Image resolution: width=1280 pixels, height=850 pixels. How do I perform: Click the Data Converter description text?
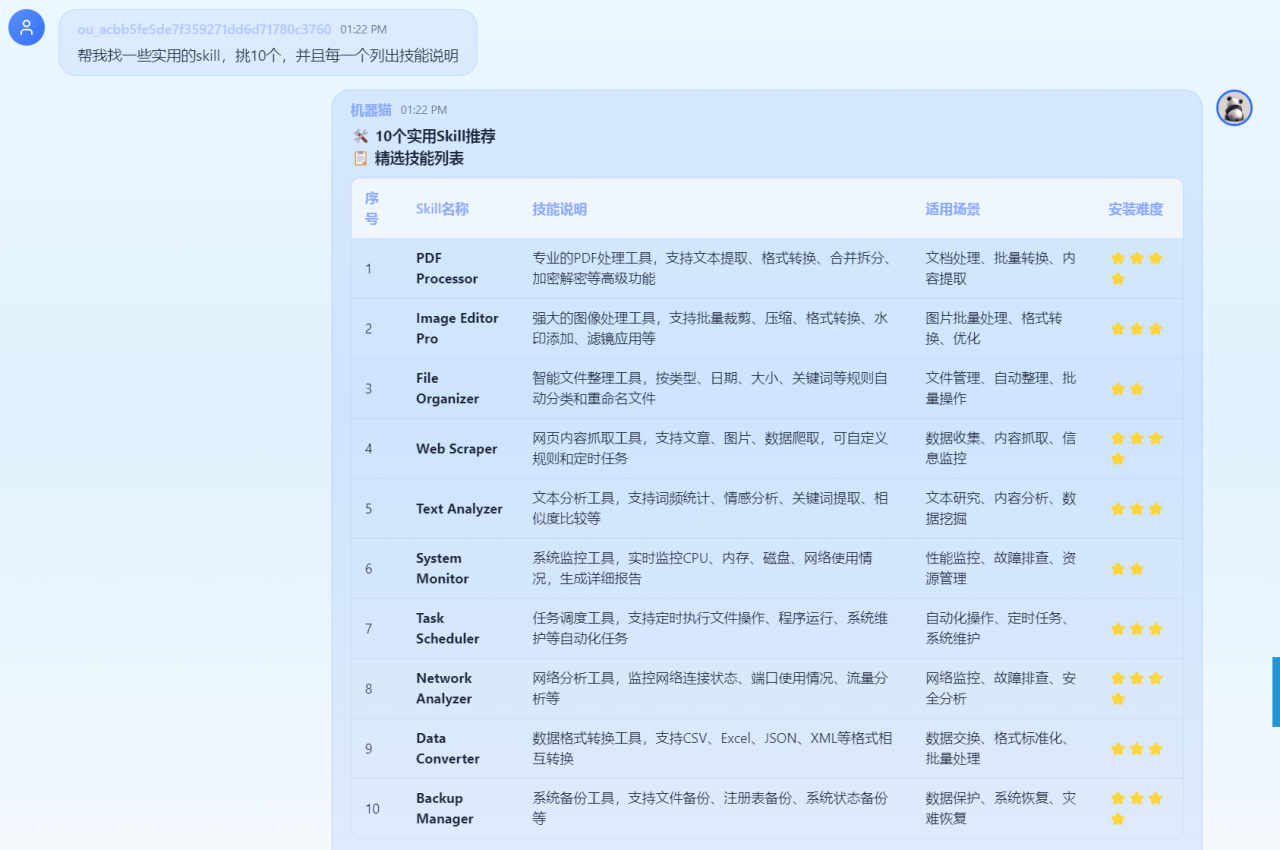[712, 748]
